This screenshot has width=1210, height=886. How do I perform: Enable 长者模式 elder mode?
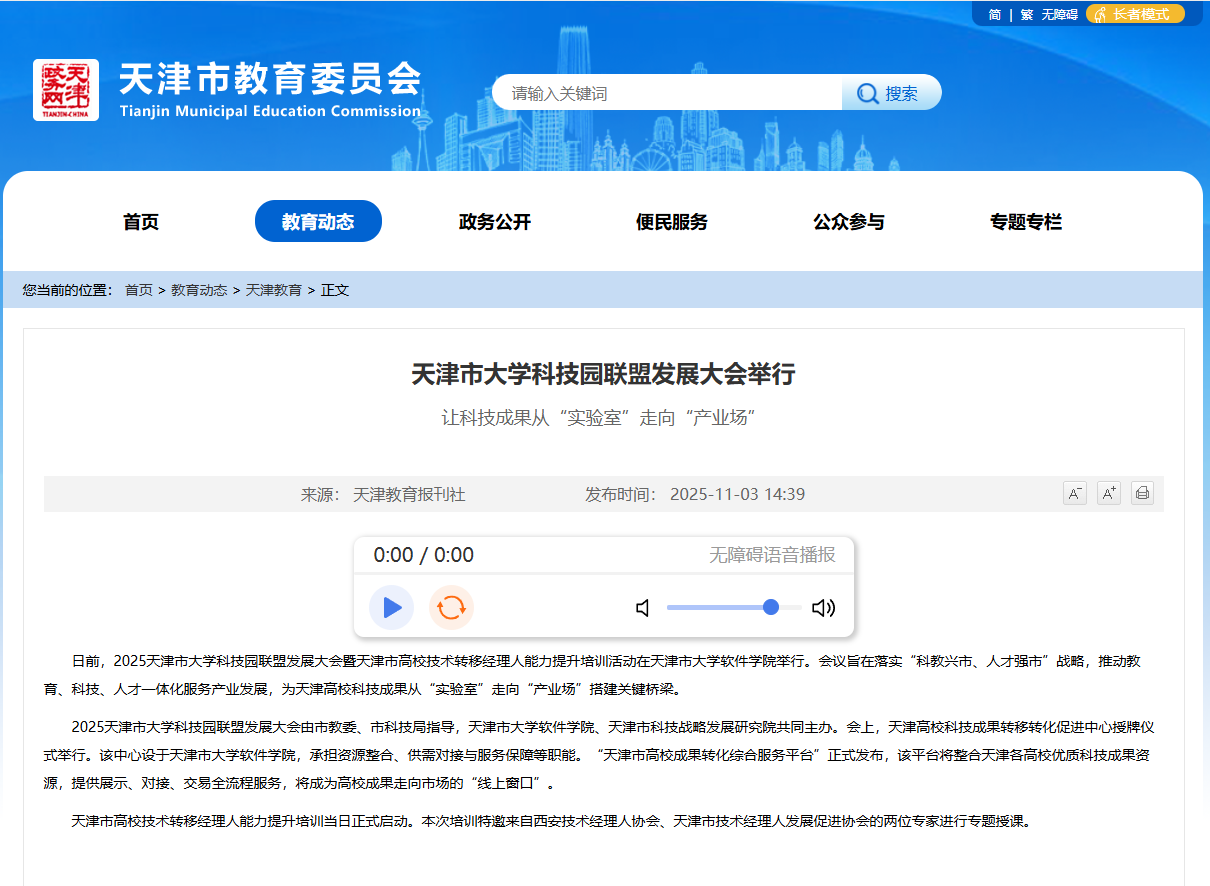click(1137, 14)
